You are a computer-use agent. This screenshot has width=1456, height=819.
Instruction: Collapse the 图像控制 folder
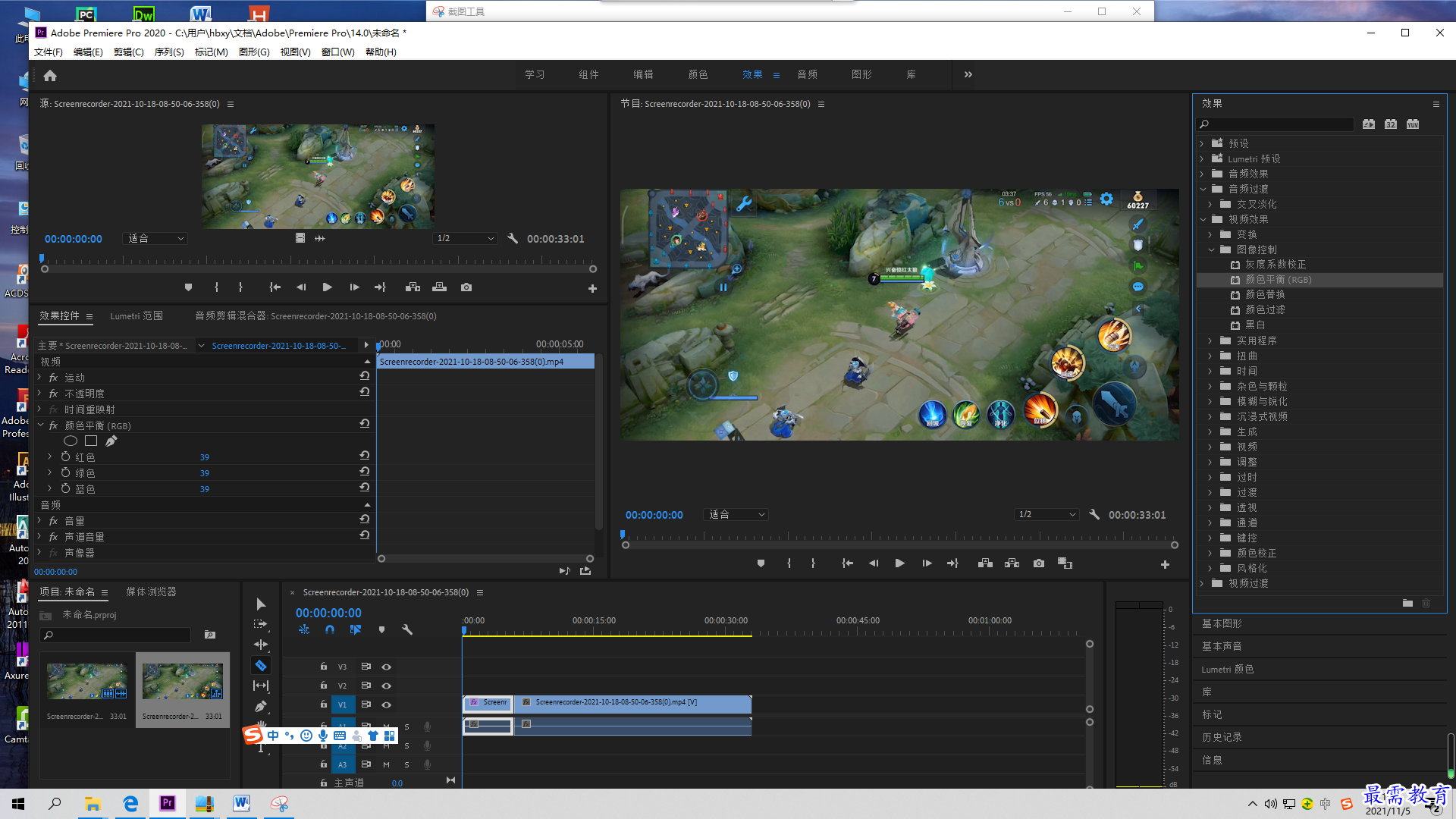click(x=1211, y=249)
